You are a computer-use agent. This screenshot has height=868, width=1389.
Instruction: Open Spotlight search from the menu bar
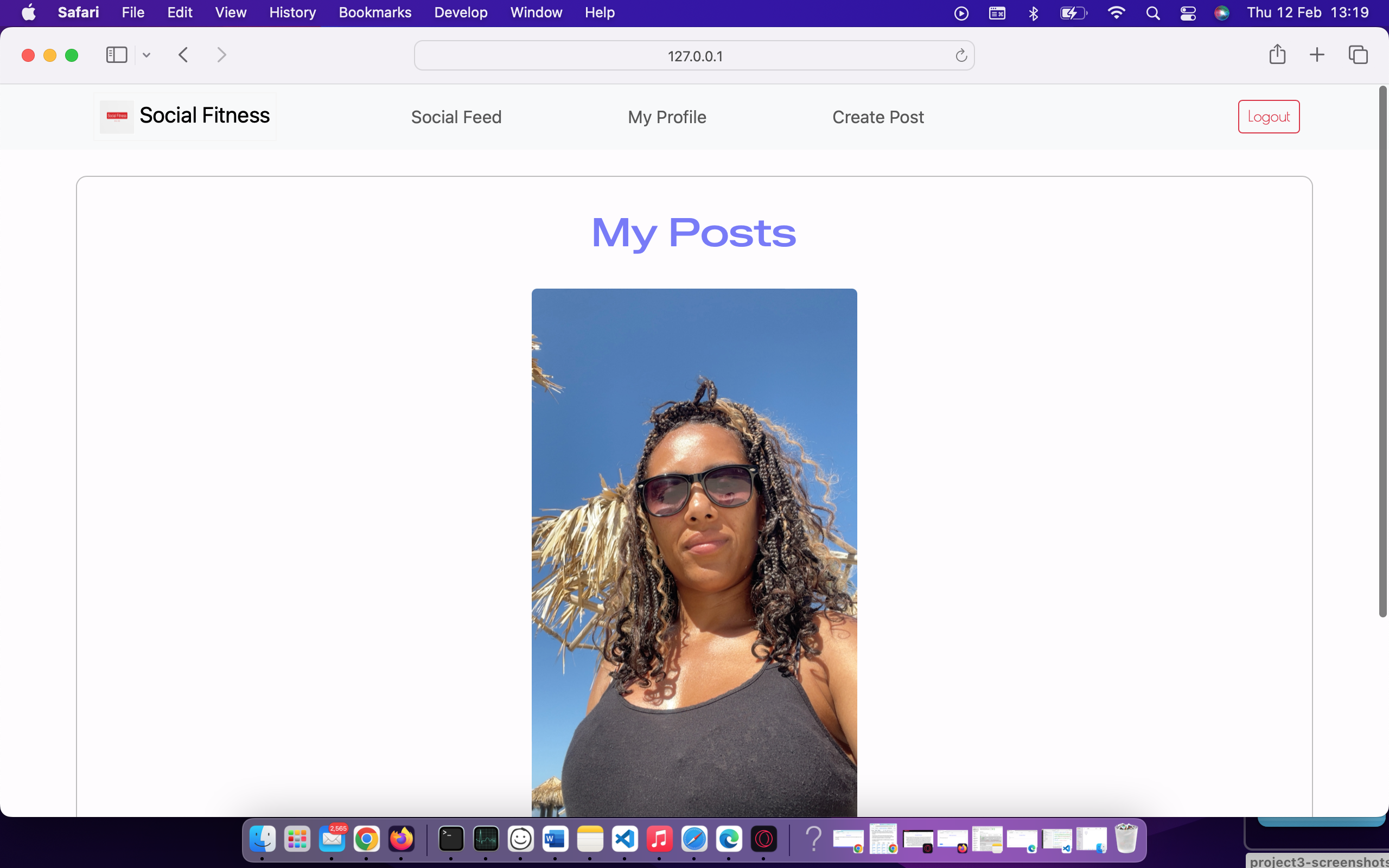click(1153, 12)
